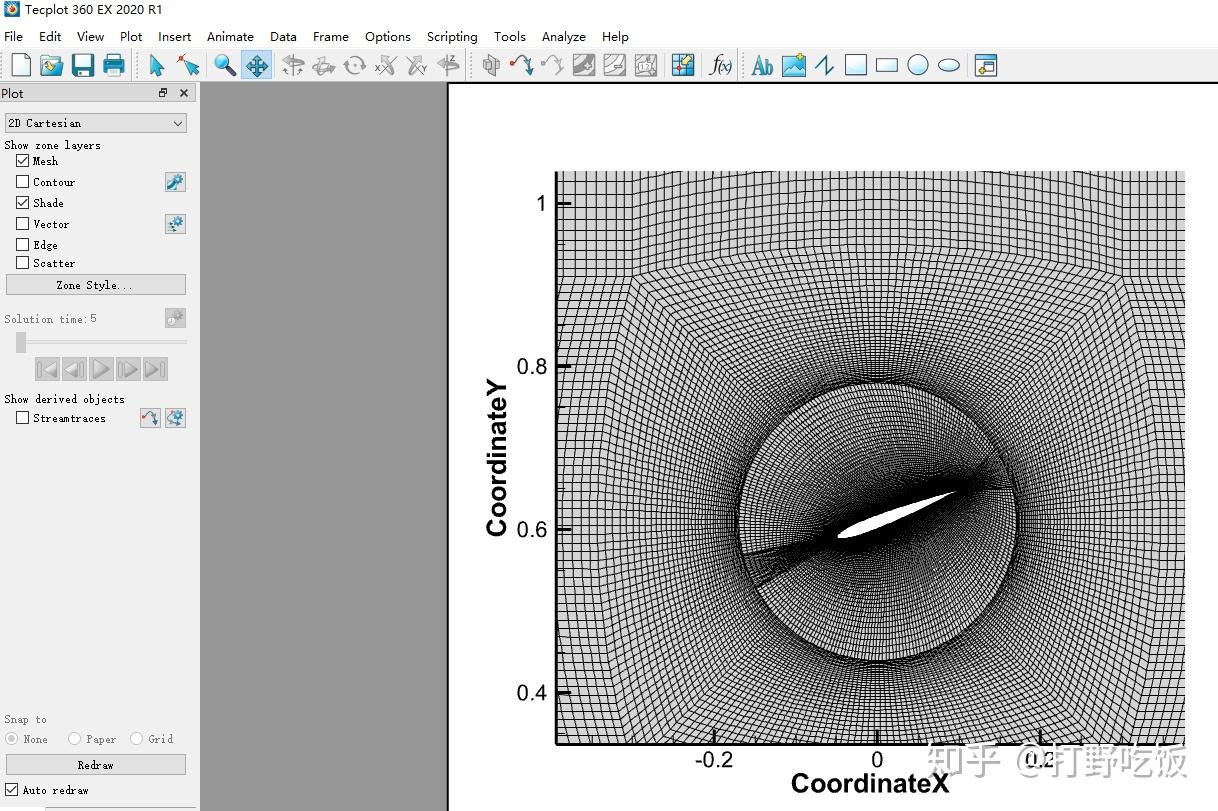1218x811 pixels.
Task: Save the layout with the floppy disk icon
Action: click(x=83, y=66)
